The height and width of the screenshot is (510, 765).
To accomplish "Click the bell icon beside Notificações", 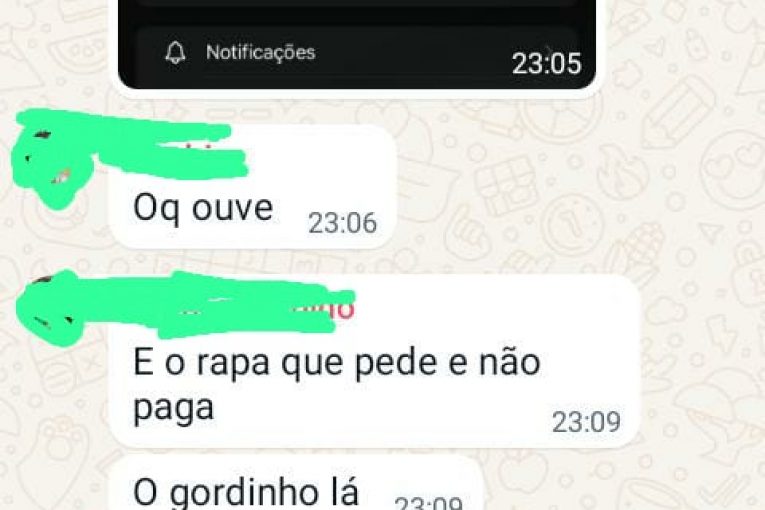I will [x=175, y=52].
